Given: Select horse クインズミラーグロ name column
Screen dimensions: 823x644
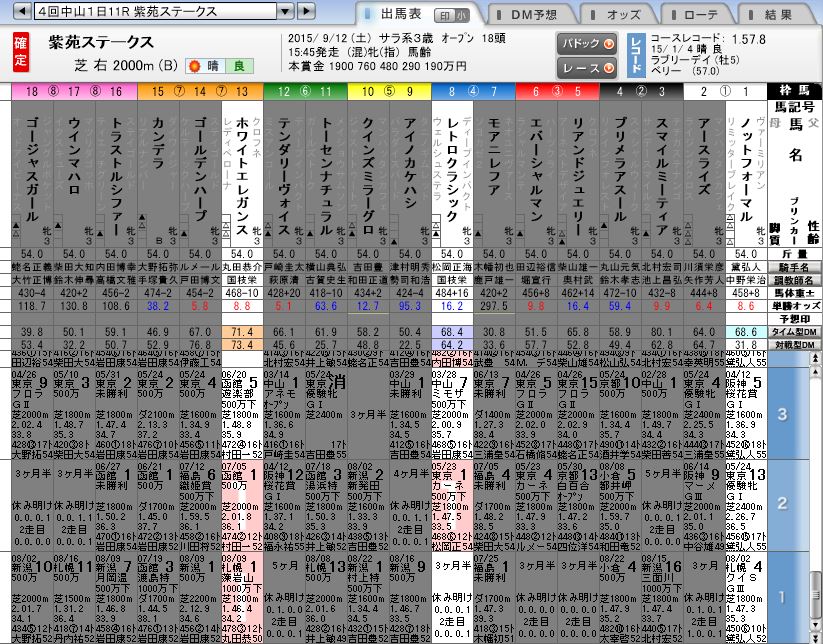Looking at the screenshot, I should pos(368,175).
